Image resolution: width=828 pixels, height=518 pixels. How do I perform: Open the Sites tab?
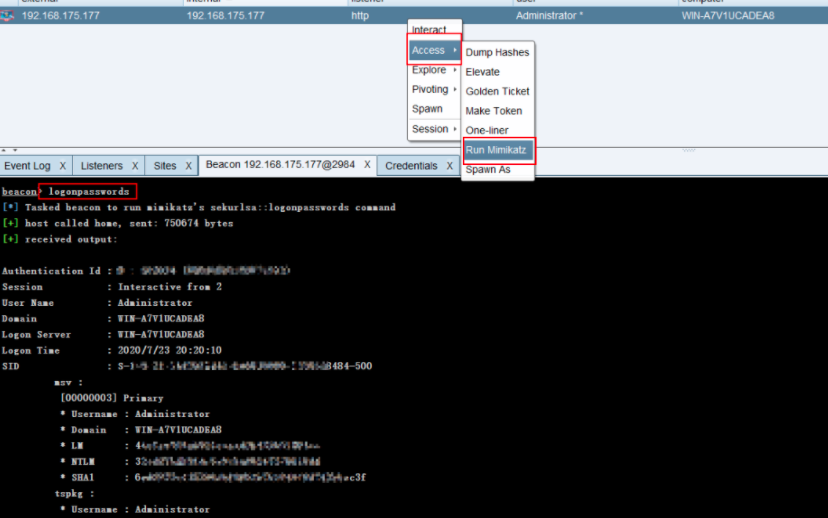165,166
